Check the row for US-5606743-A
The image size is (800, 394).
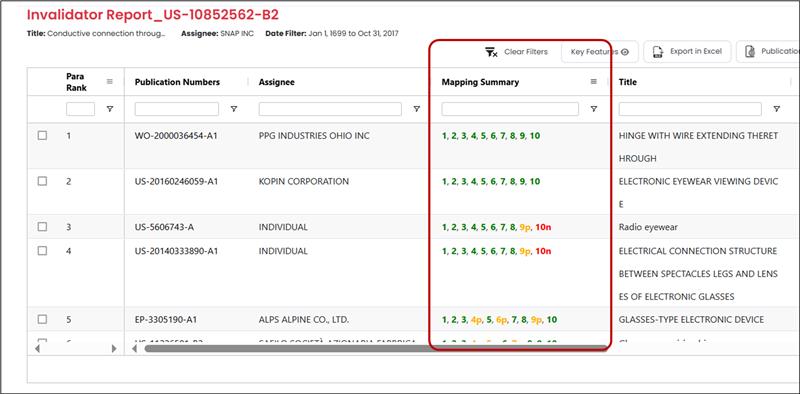tap(42, 227)
